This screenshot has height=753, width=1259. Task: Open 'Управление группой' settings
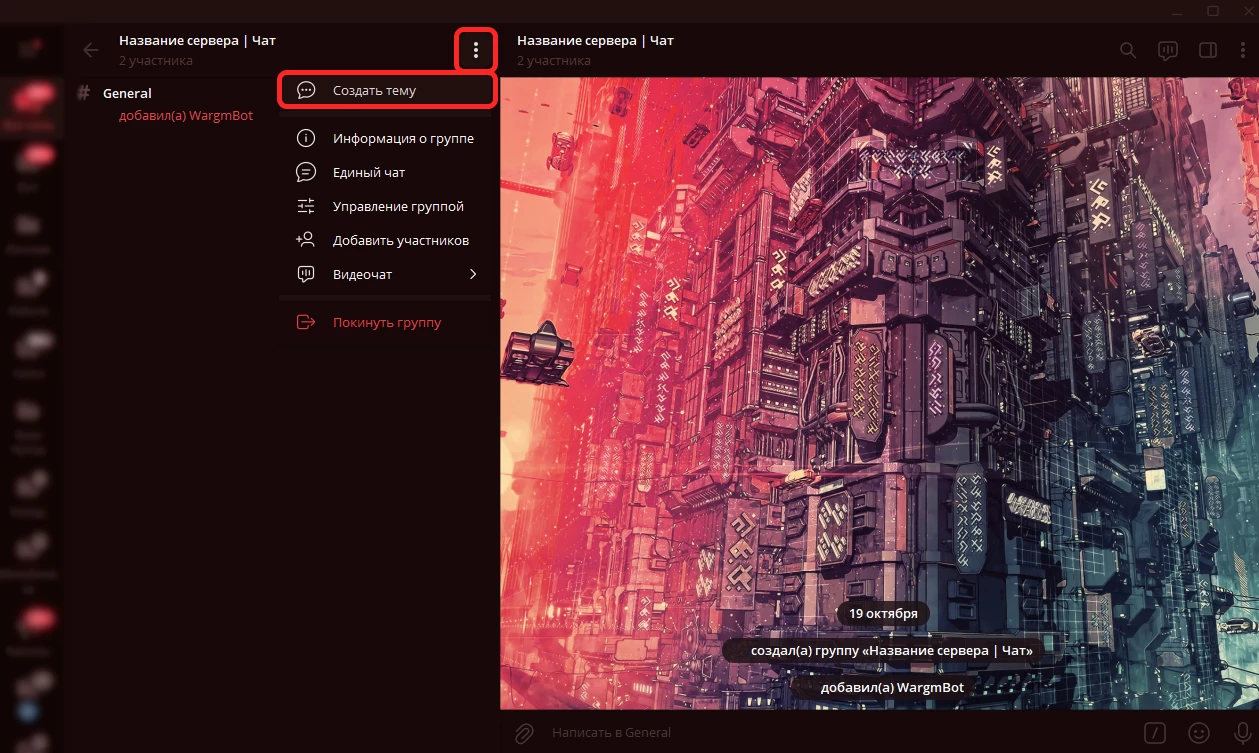coord(398,207)
